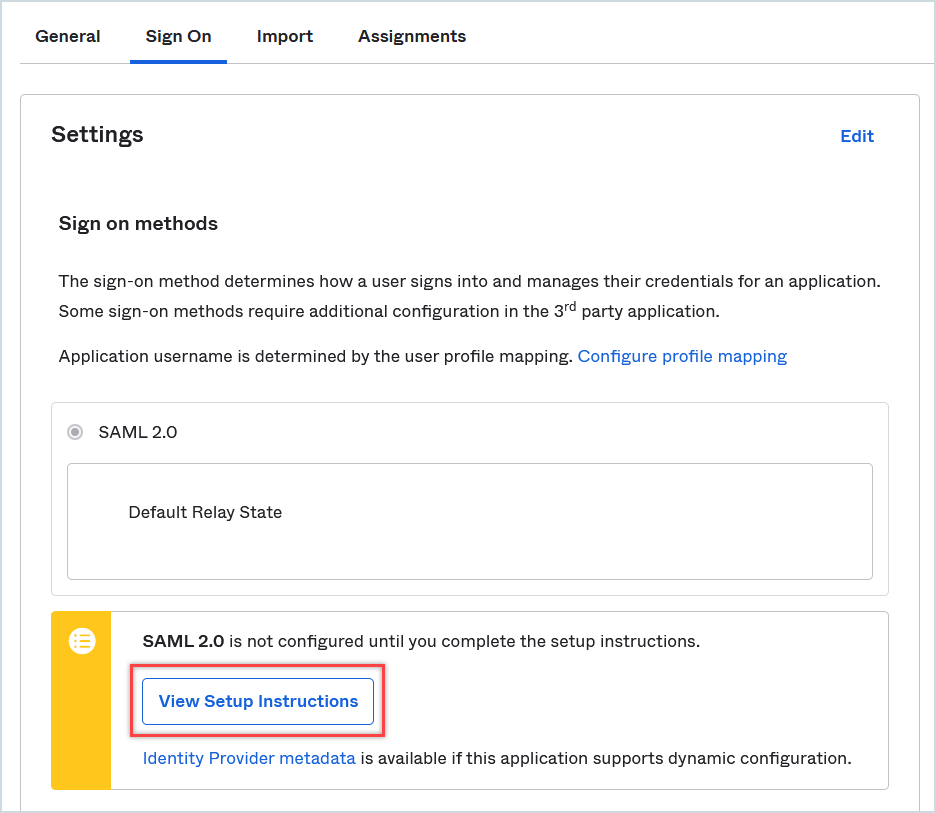
Task: Click the yellow warning banner stripe
Action: (82, 720)
